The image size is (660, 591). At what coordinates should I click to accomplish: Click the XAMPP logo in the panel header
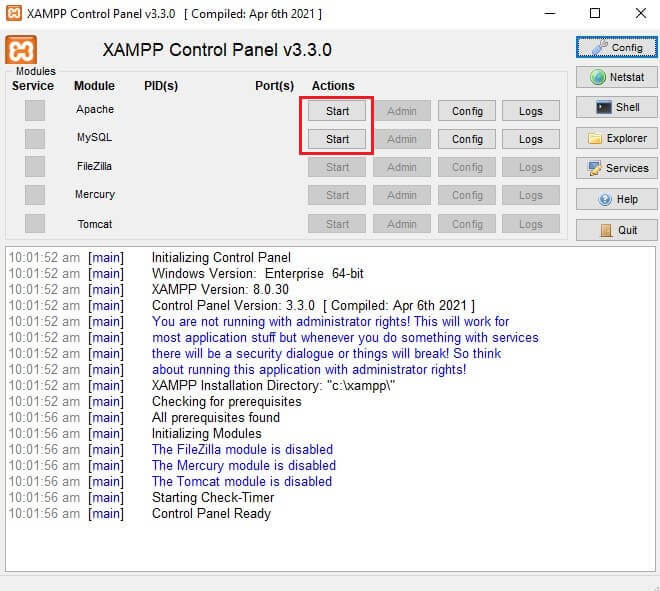pyautogui.click(x=21, y=50)
